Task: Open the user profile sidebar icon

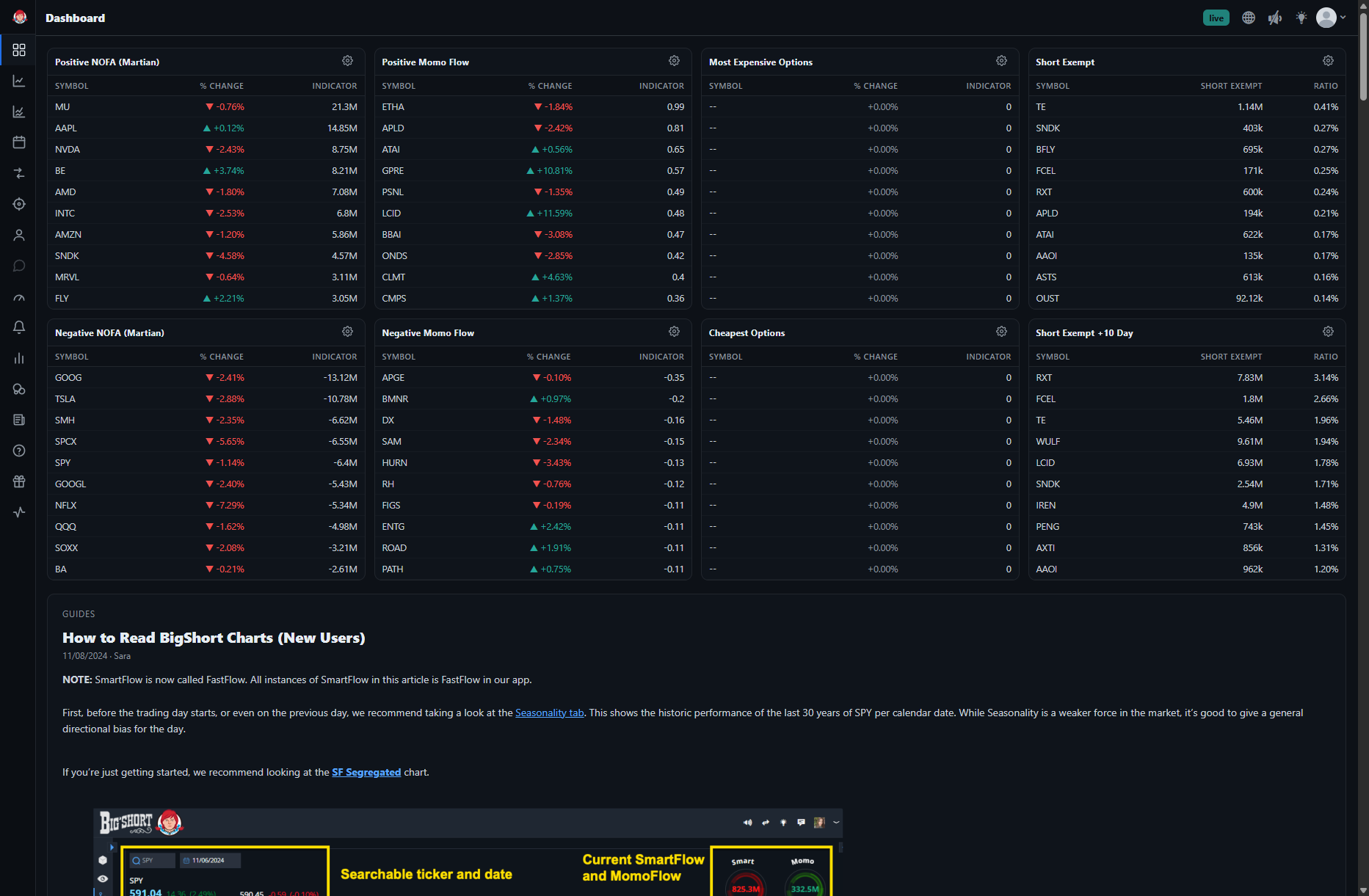Action: [x=19, y=235]
